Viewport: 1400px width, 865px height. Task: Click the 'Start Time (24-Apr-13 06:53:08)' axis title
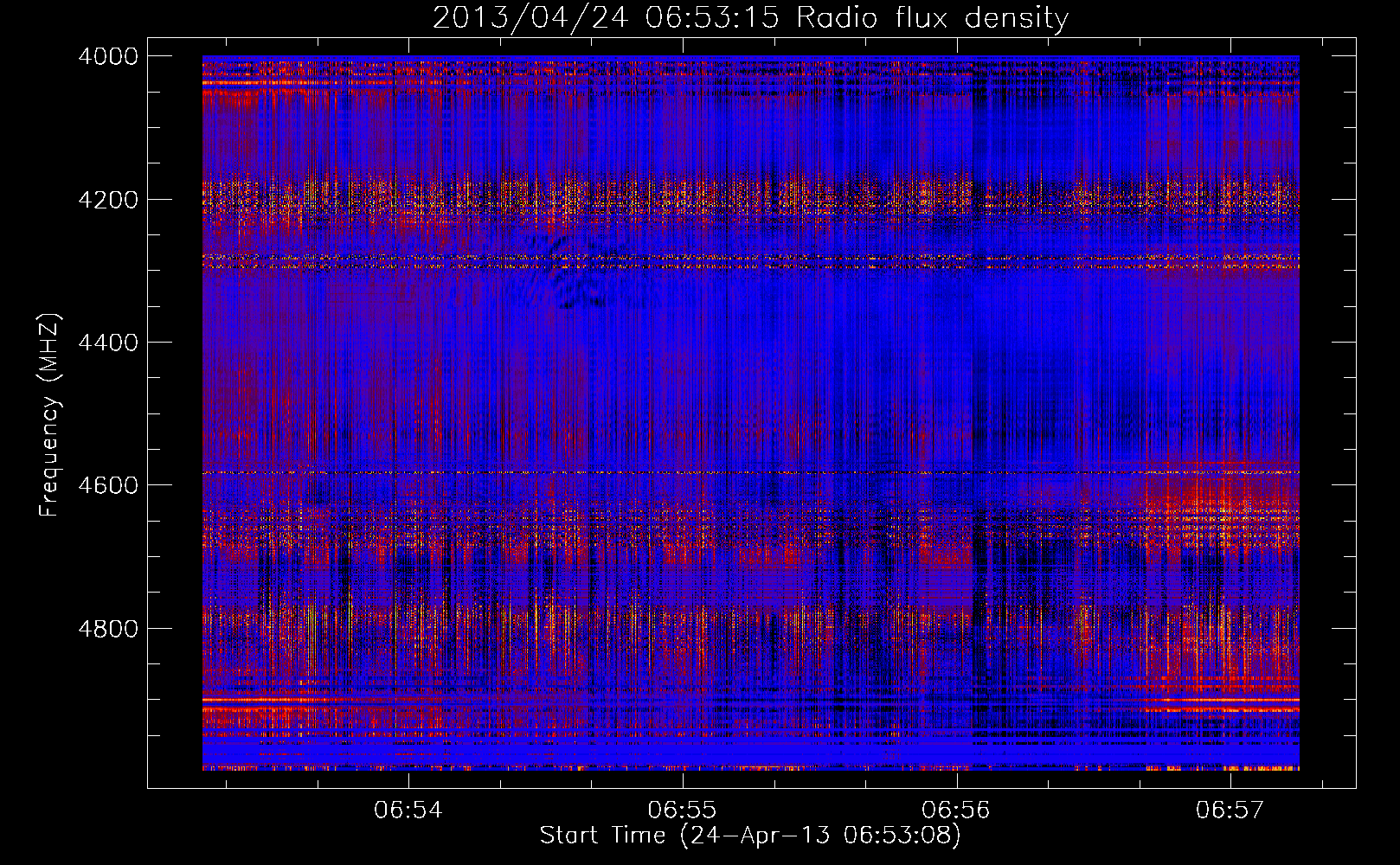tap(750, 836)
